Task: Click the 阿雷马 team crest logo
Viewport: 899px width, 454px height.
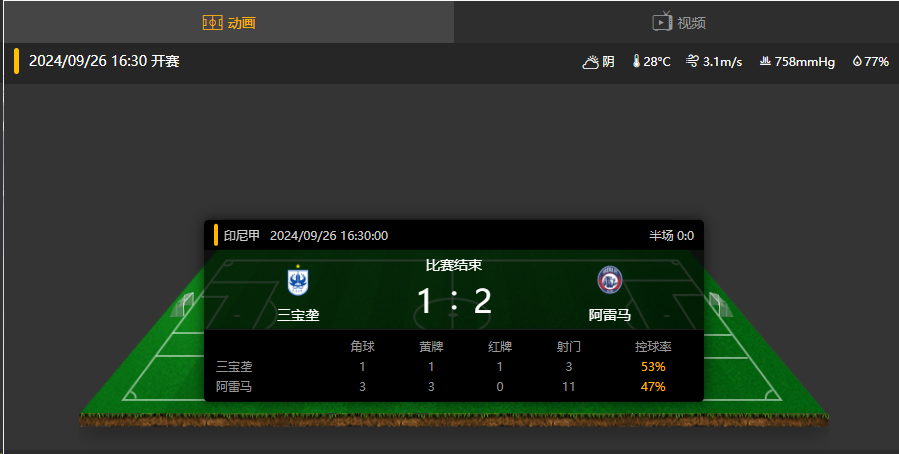Action: coord(609,280)
